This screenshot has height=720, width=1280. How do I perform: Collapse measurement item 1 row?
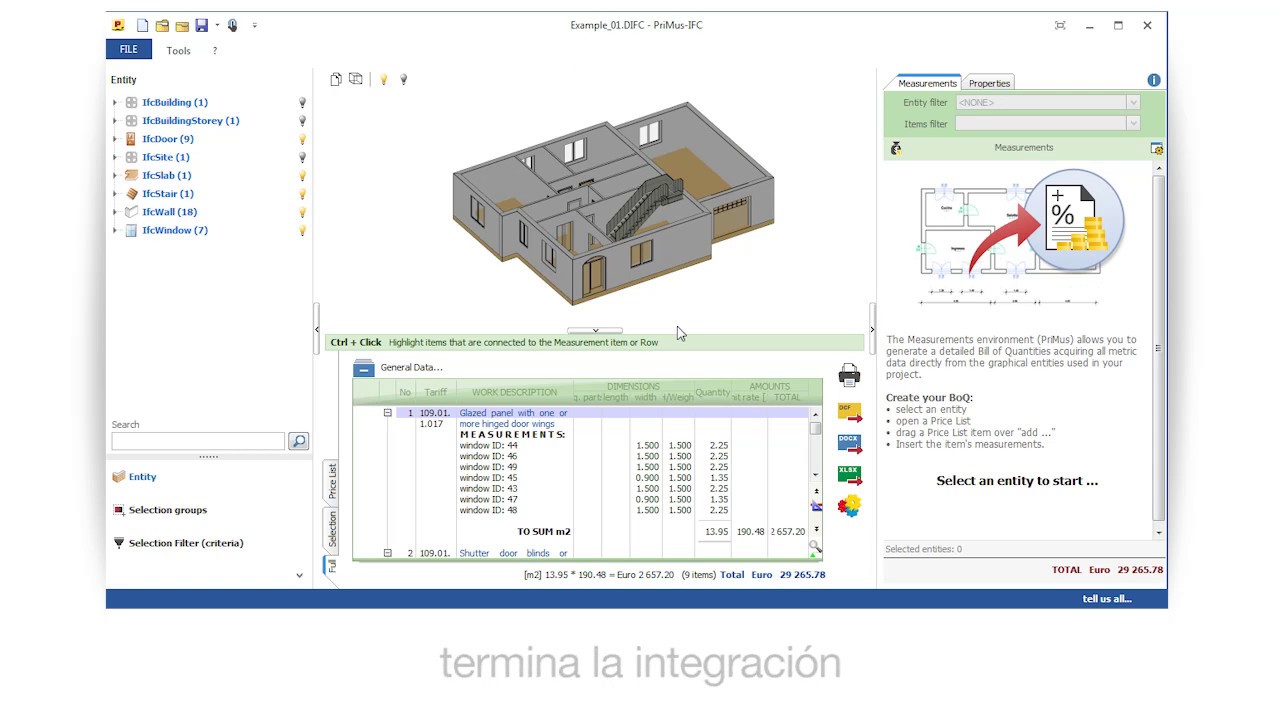tap(387, 413)
